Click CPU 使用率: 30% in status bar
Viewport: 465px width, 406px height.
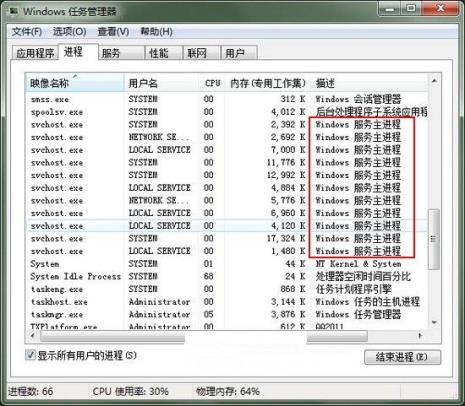click(x=130, y=391)
